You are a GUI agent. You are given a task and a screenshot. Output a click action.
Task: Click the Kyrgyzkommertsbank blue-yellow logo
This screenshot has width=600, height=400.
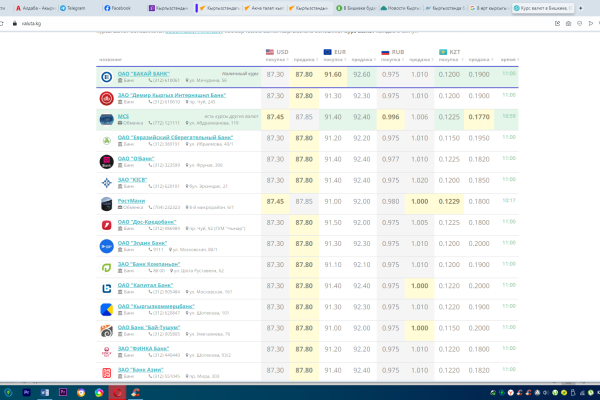point(106,309)
